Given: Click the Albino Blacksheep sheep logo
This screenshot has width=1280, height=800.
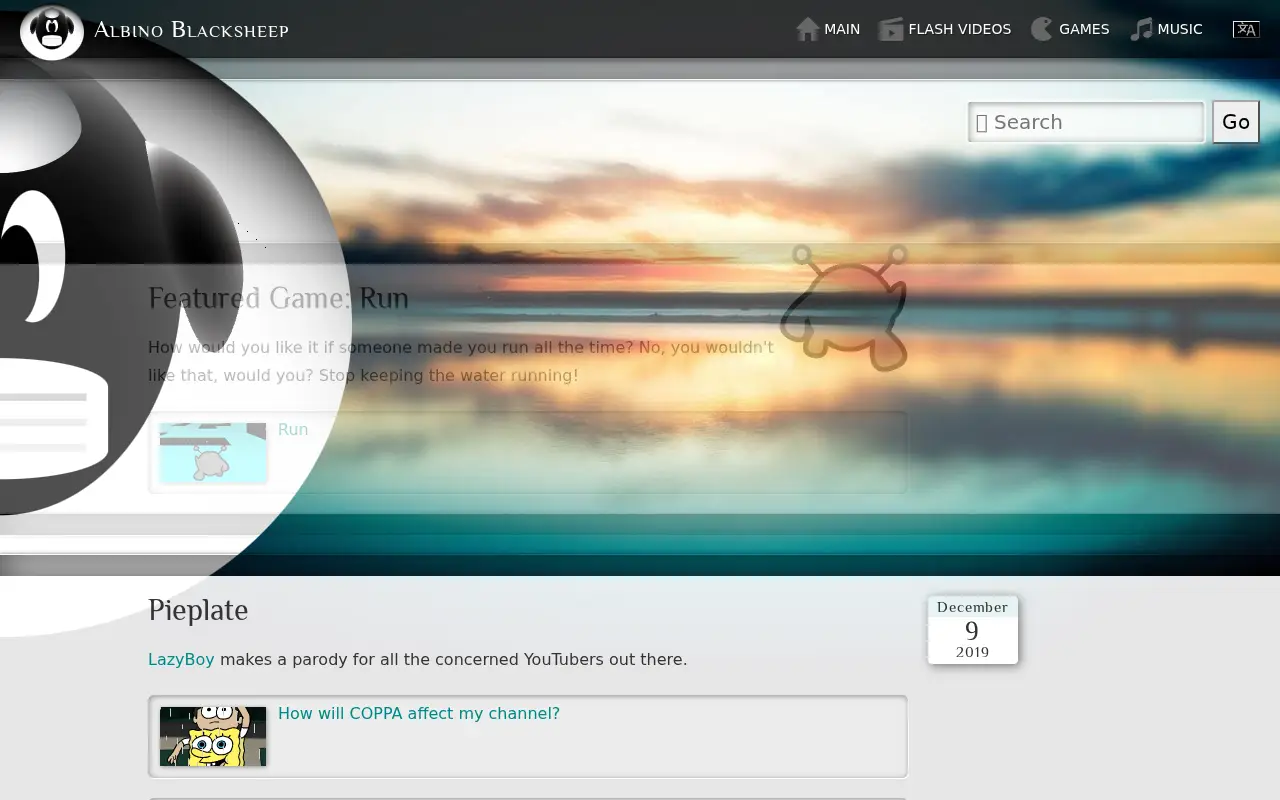Looking at the screenshot, I should click(x=52, y=32).
